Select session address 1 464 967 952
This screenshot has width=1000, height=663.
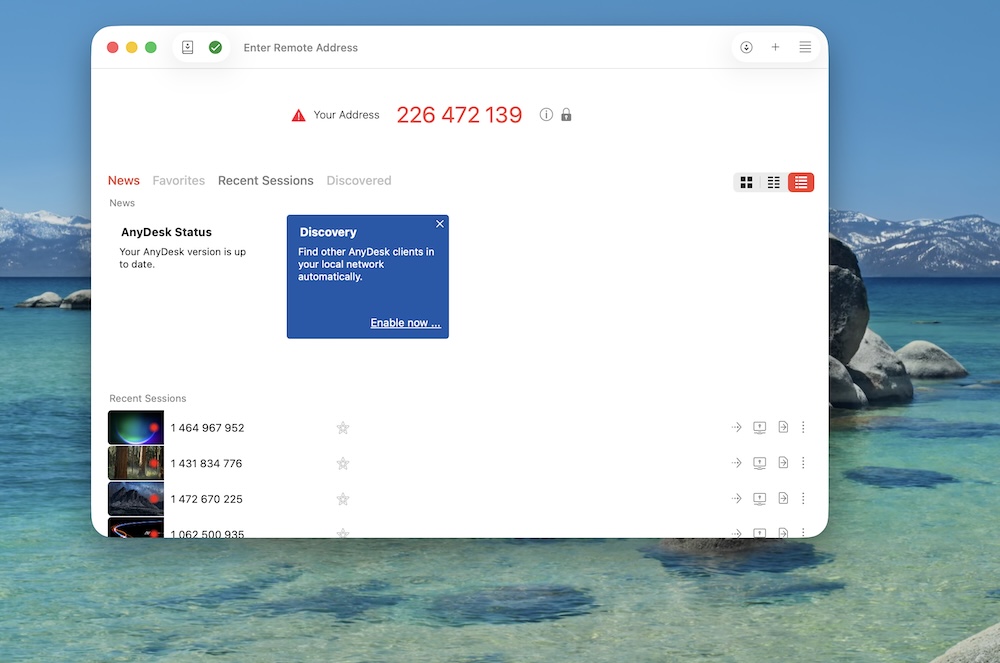[x=207, y=428]
